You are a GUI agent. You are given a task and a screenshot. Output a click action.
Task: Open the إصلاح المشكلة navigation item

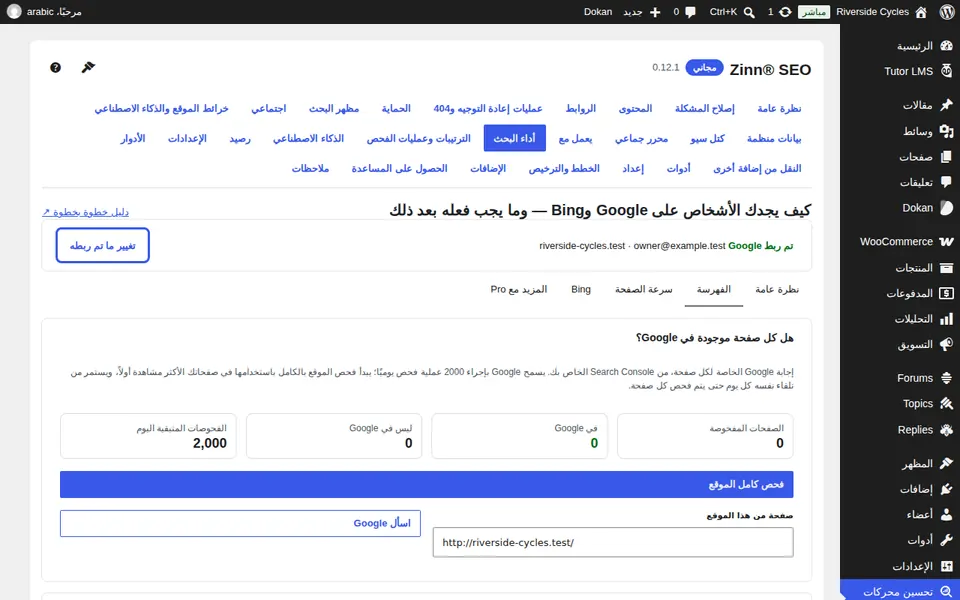click(705, 108)
